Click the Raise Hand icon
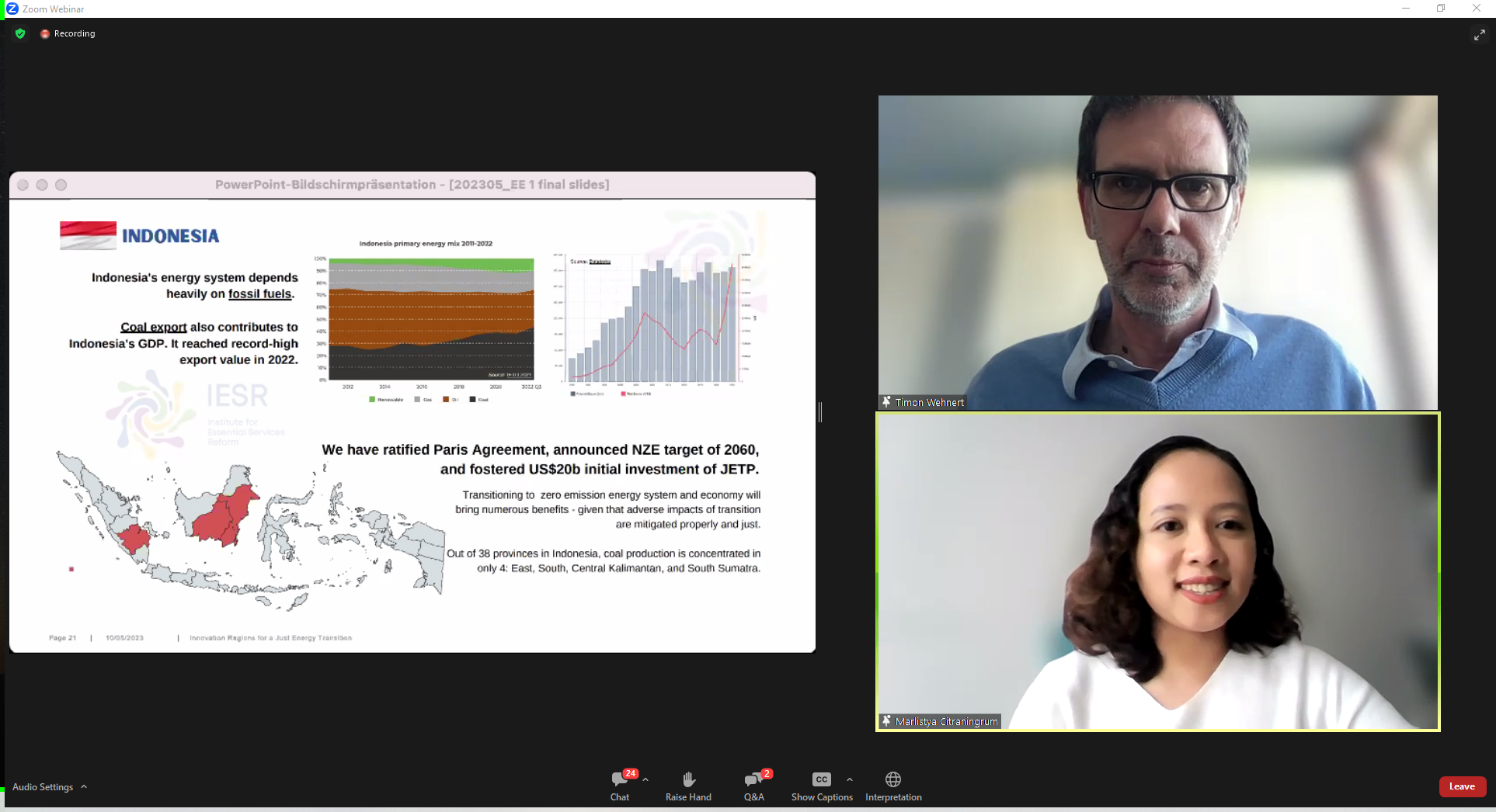Screen dimensions: 1496x812 point(688,779)
